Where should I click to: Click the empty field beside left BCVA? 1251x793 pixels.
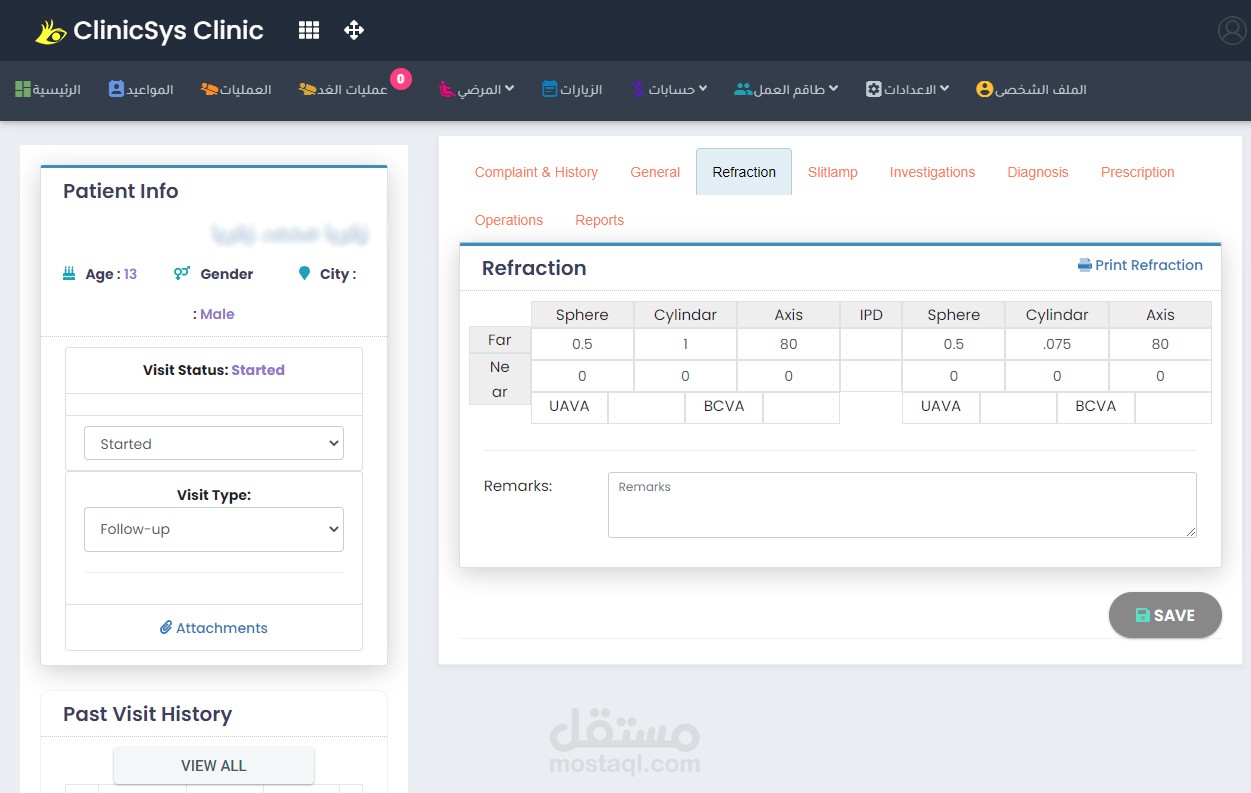coord(801,407)
